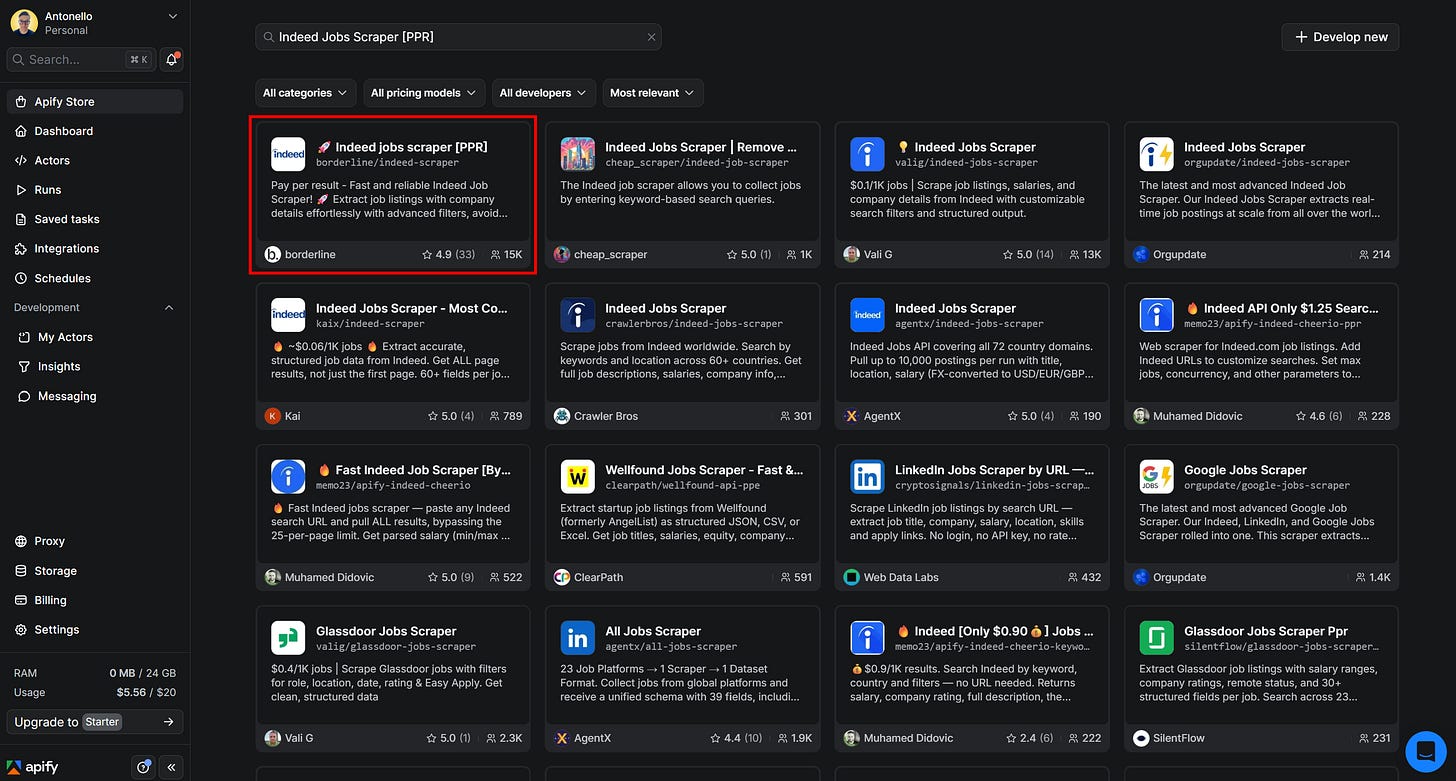Click the crawlerbros/indeed-jobs-scraper logo
The width and height of the screenshot is (1456, 781).
577,315
